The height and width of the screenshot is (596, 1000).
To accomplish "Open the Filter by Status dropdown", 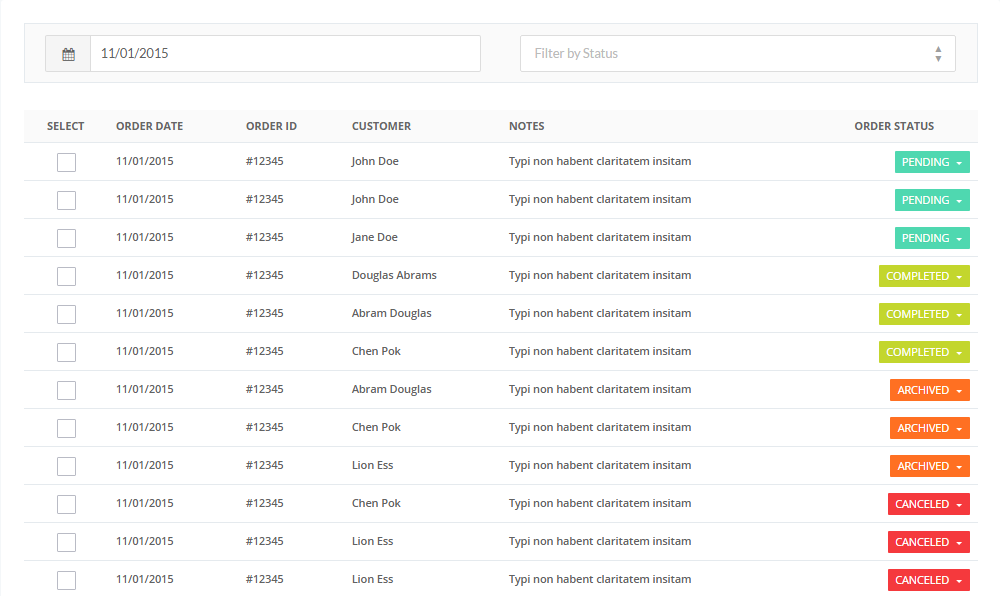I will pyautogui.click(x=737, y=54).
